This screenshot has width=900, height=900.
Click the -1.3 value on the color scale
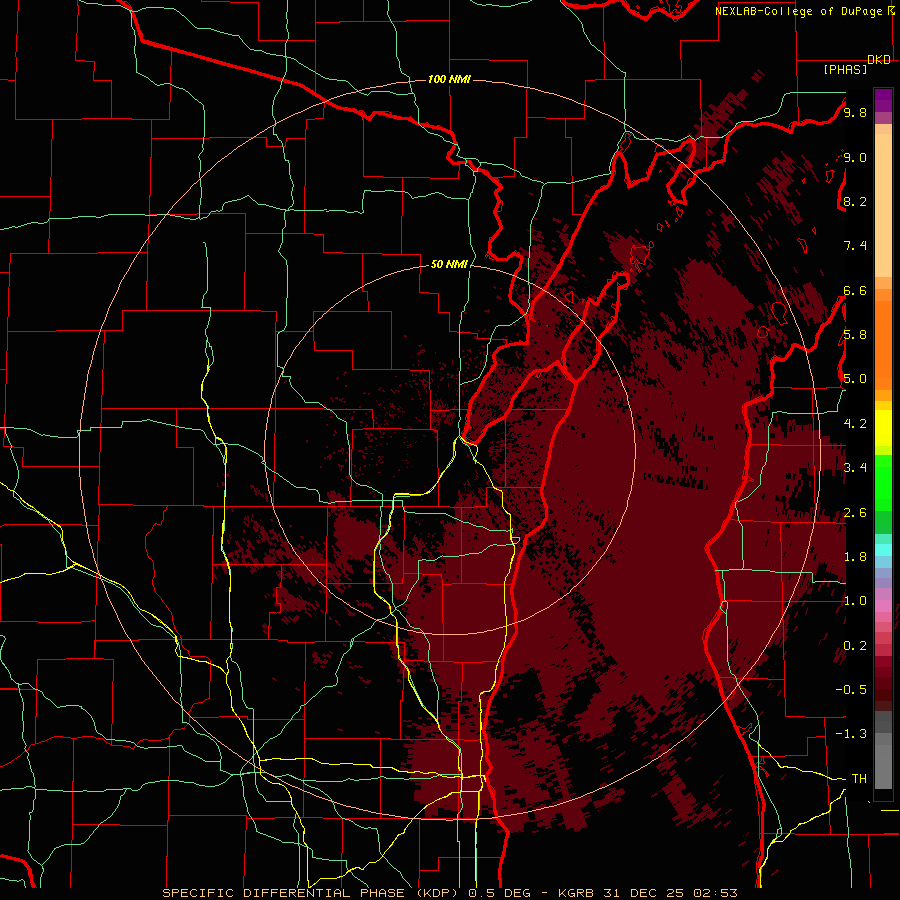click(x=851, y=734)
